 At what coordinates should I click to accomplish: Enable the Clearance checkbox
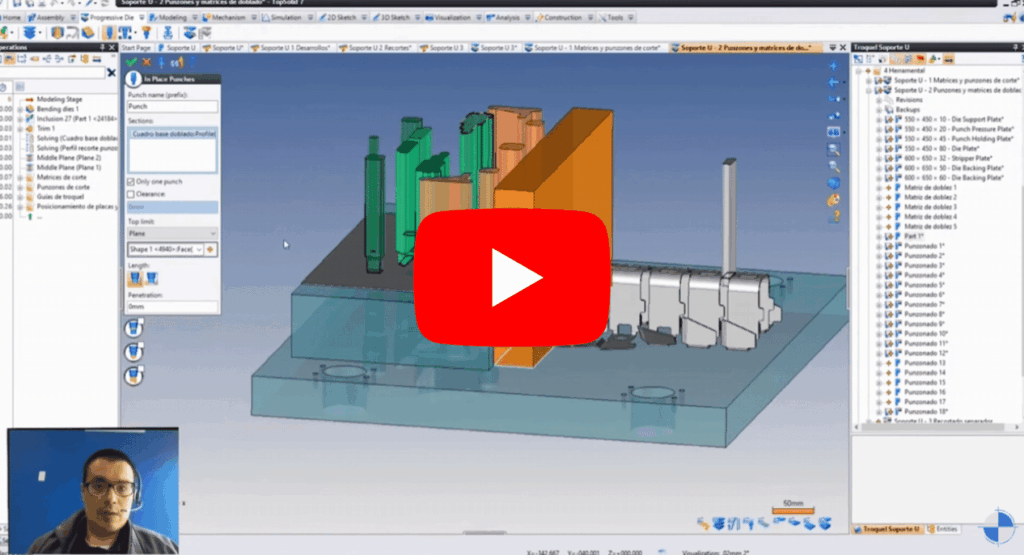point(131,194)
